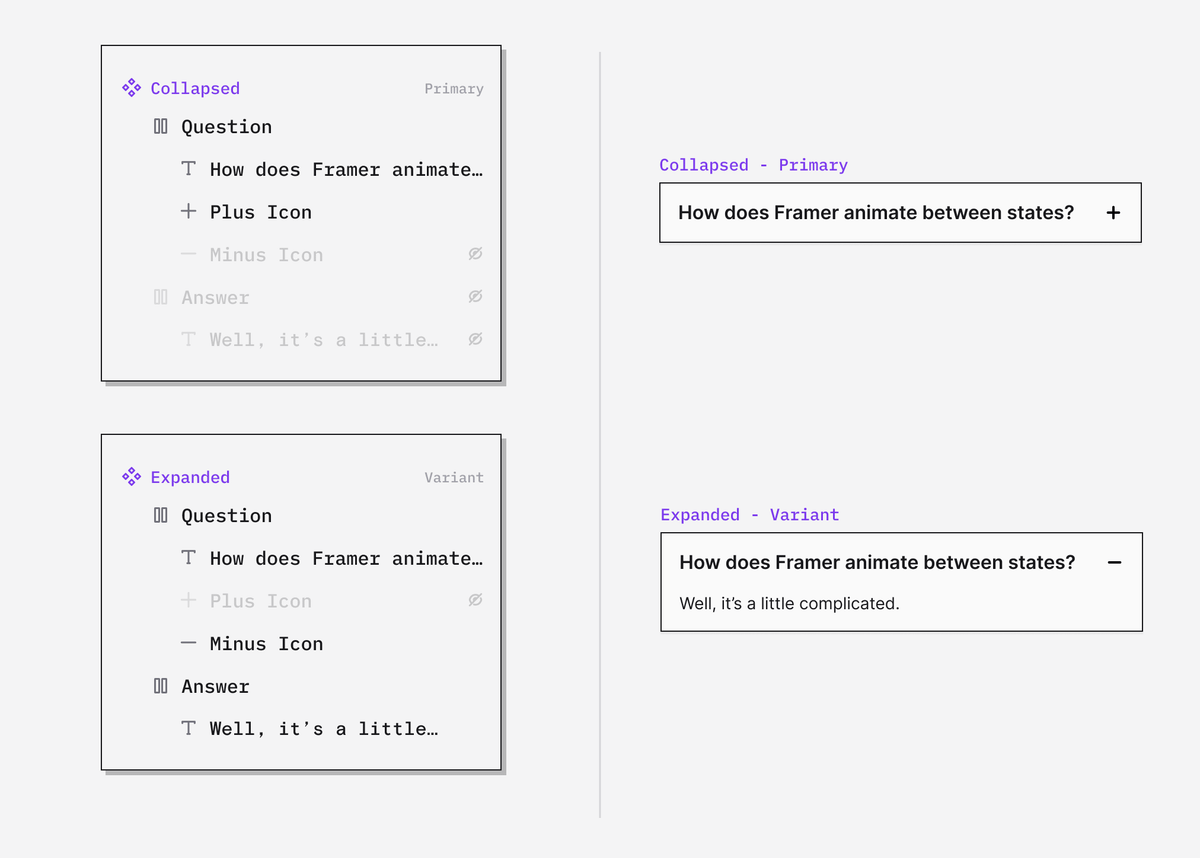1200x858 pixels.
Task: Click the answer text Well, it's a little complicated
Action: click(789, 604)
